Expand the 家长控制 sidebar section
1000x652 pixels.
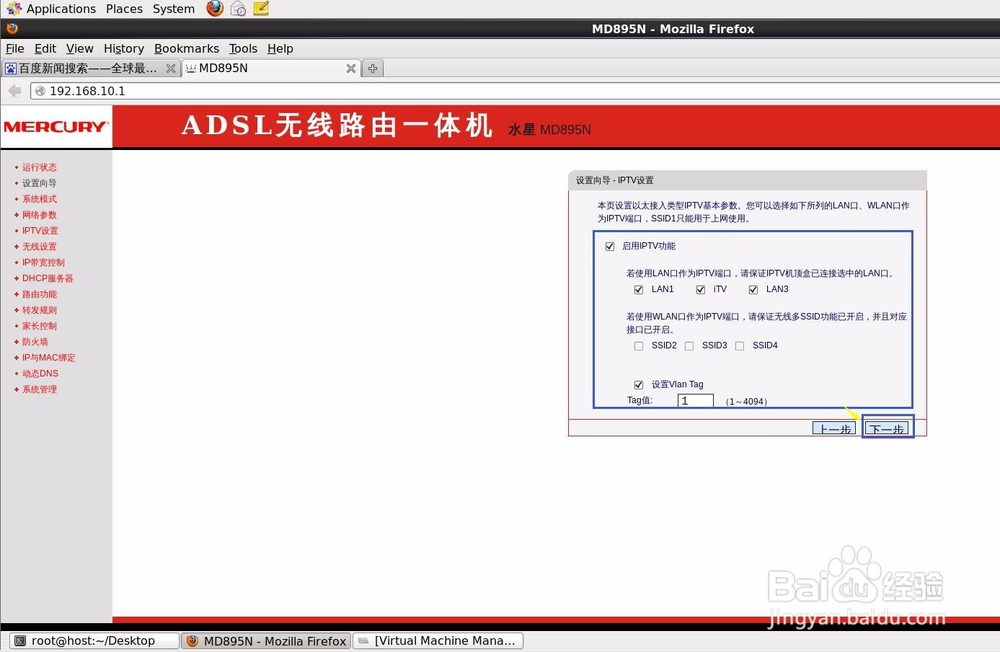click(39, 326)
